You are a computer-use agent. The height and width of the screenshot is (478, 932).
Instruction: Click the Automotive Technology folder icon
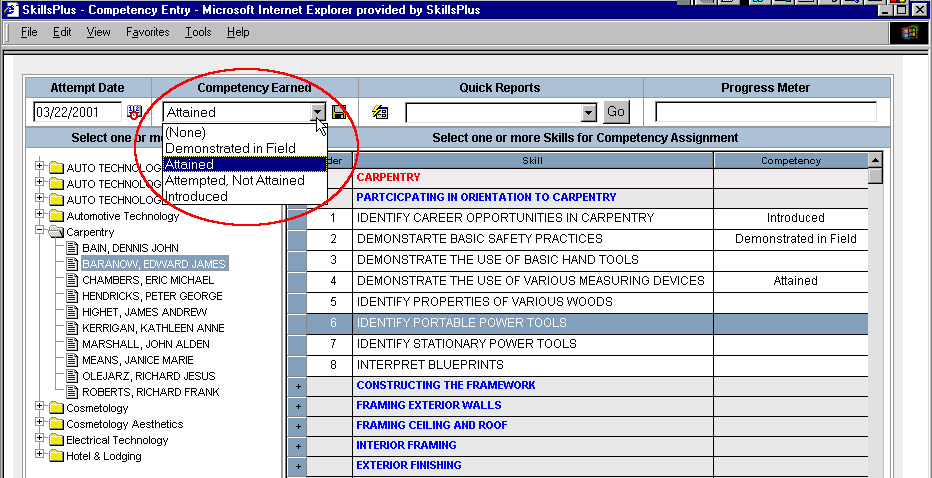57,216
